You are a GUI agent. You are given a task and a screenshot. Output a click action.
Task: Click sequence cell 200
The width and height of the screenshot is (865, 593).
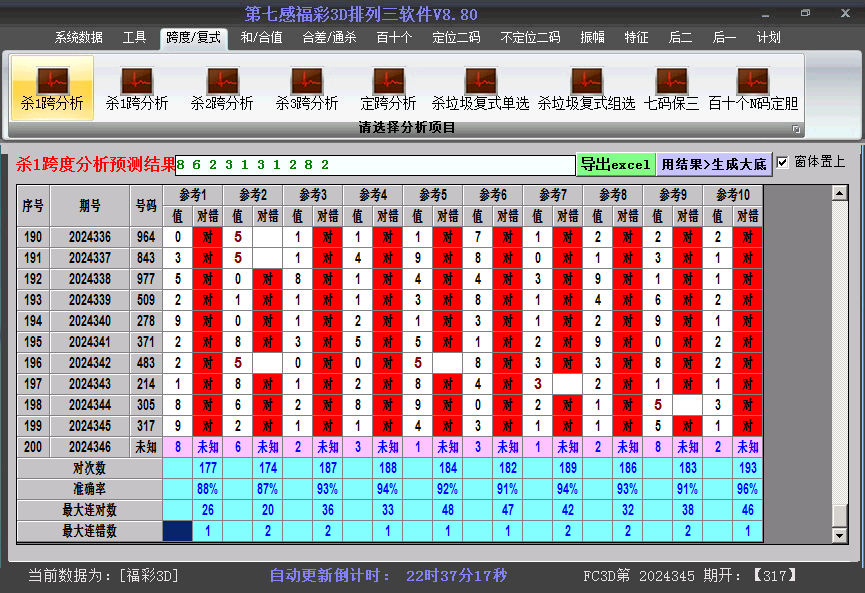tap(33, 447)
